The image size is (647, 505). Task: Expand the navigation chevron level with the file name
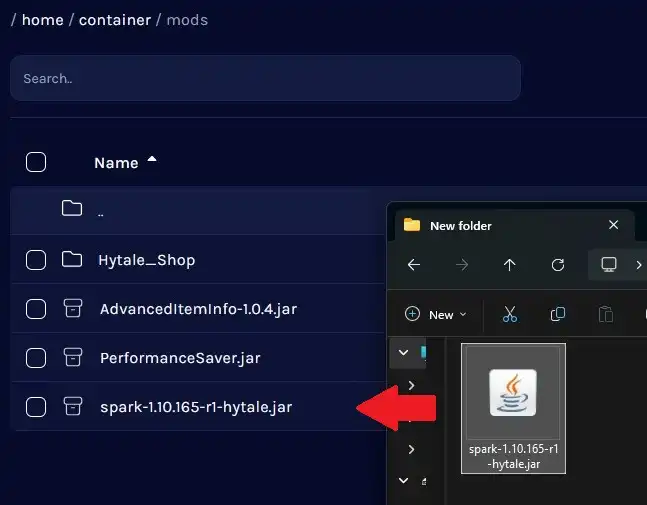pos(411,449)
